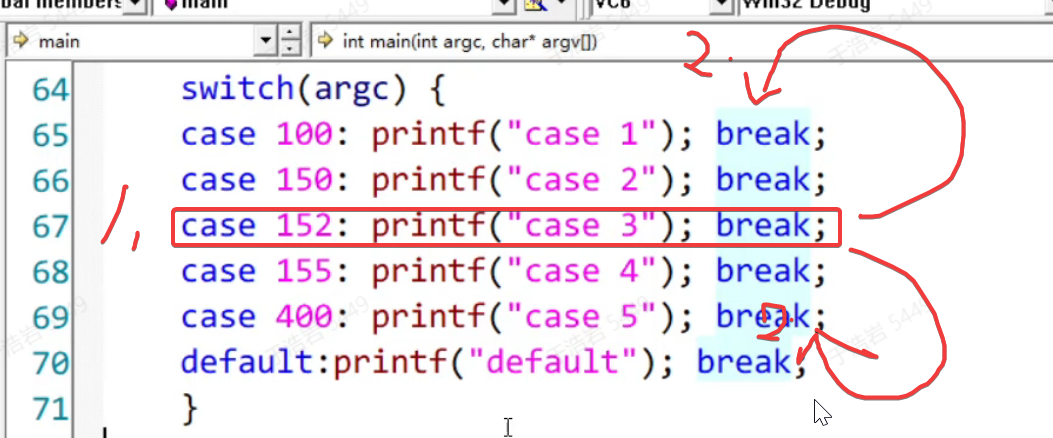Click the closing brace on line 71
This screenshot has width=1053, height=438.
[x=190, y=408]
